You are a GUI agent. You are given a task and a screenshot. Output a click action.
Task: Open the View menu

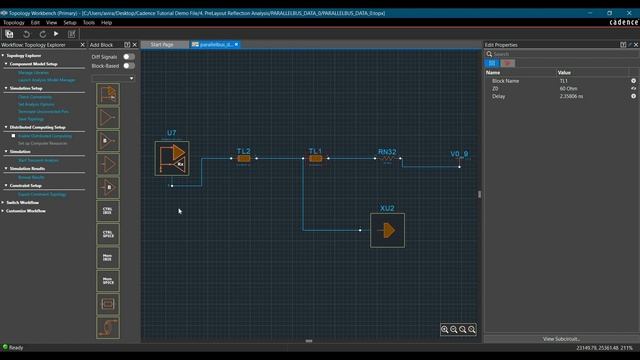[51, 23]
